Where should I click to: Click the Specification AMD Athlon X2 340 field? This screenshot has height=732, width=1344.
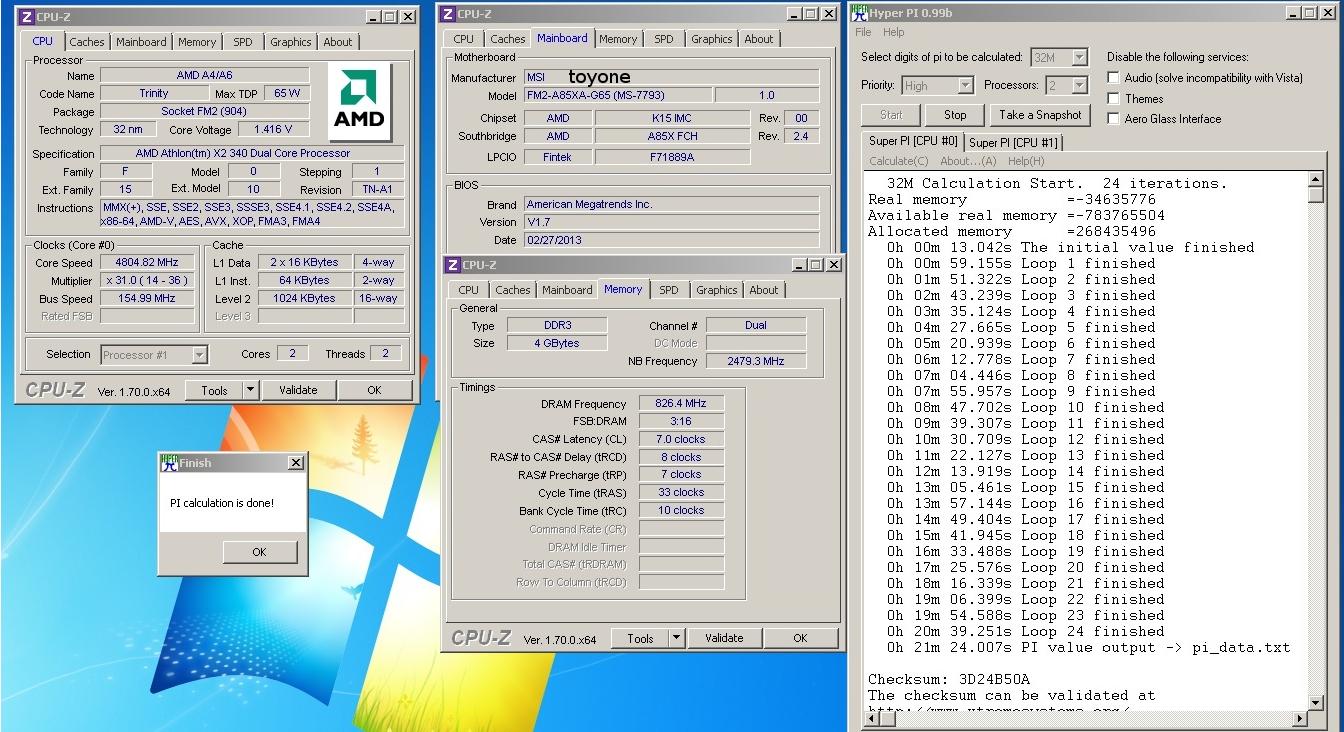coord(252,154)
